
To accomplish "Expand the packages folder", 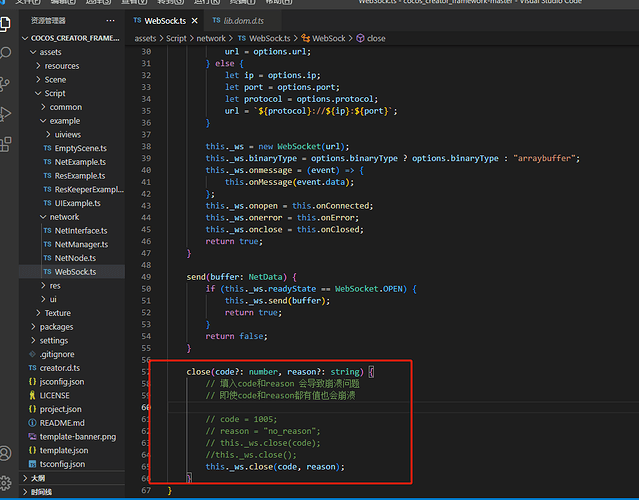I will pos(56,326).
